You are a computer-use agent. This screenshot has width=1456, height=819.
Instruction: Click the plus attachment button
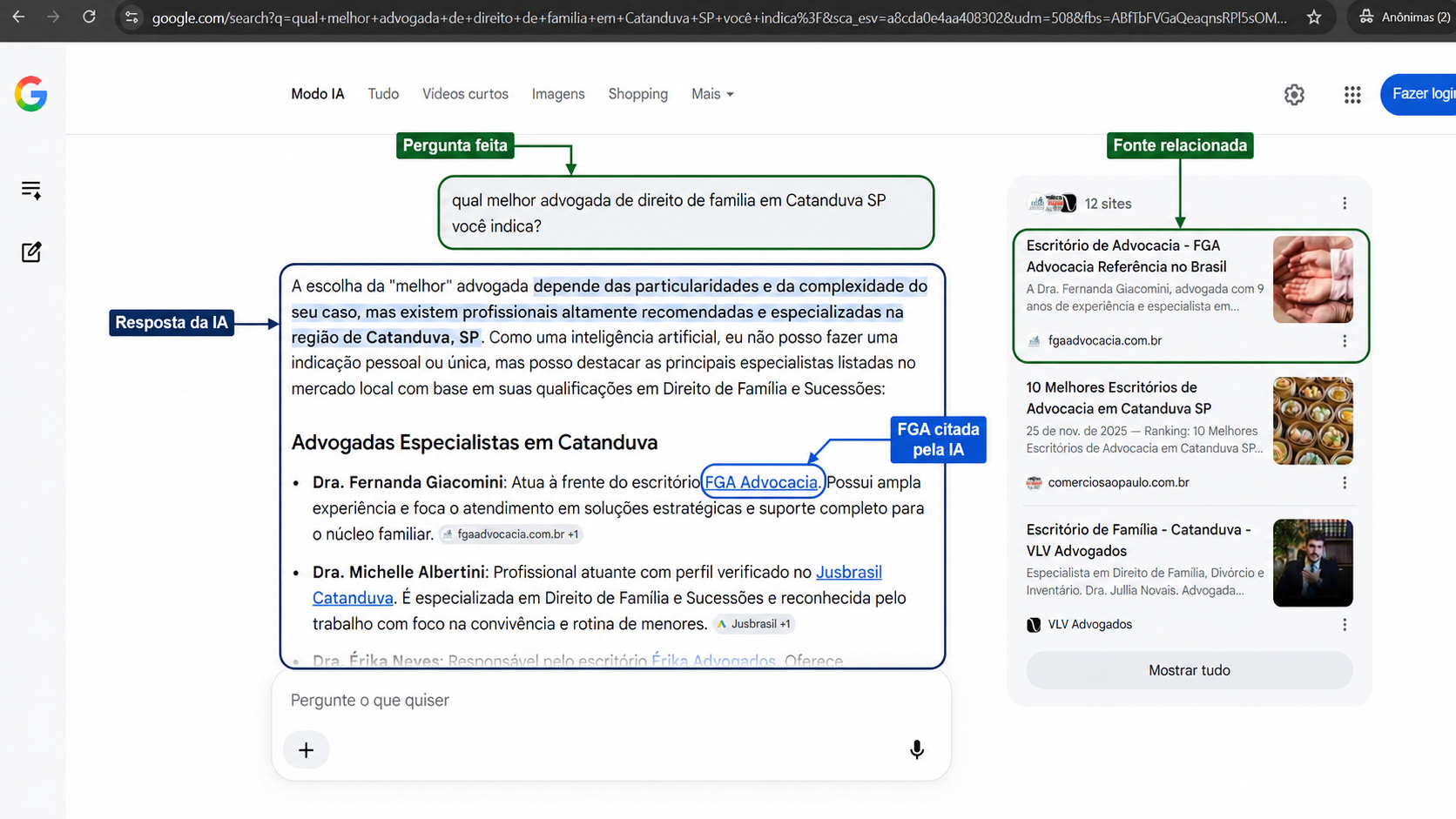306,750
